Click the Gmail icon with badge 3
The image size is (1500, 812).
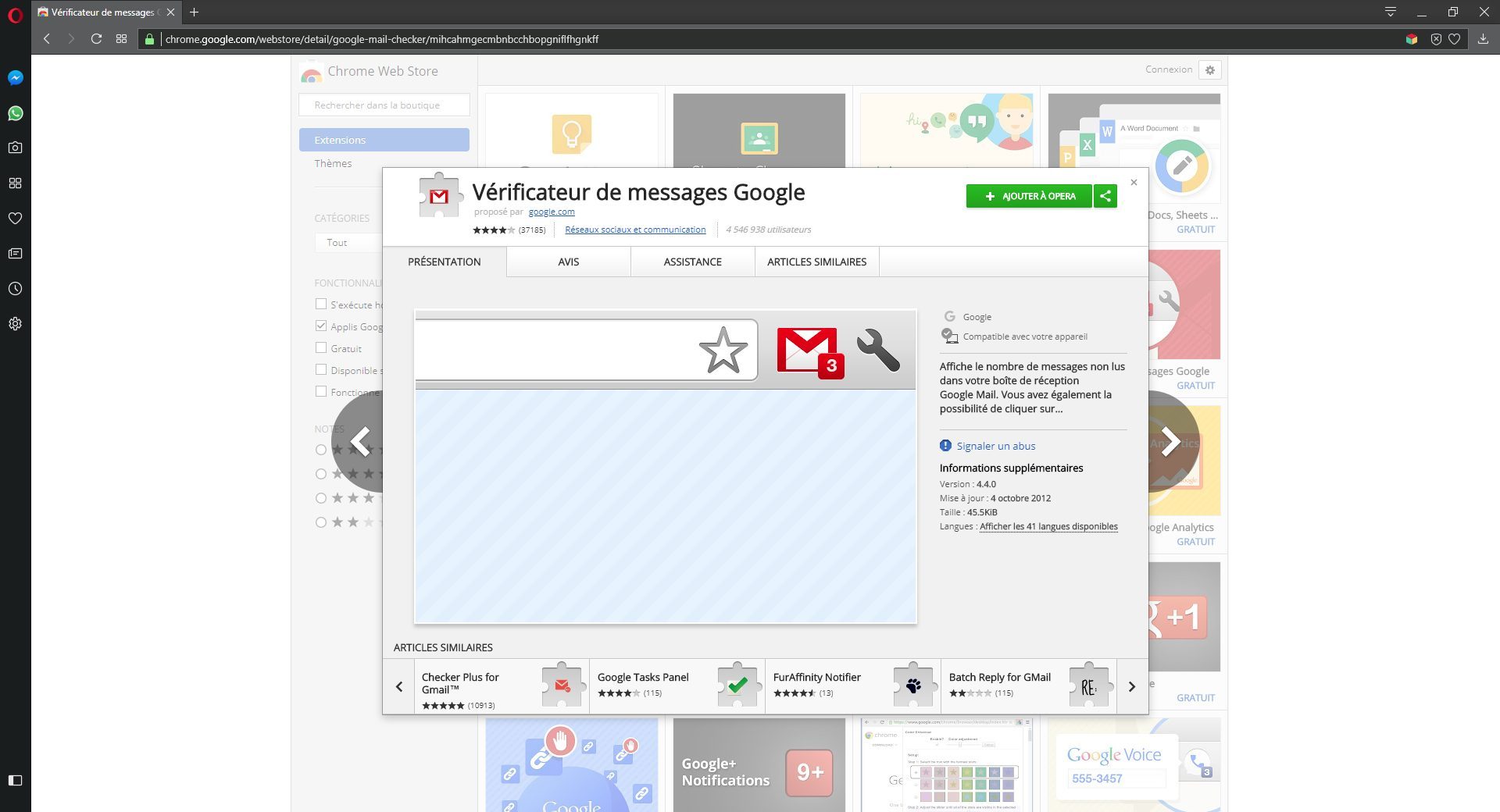pyautogui.click(x=810, y=353)
